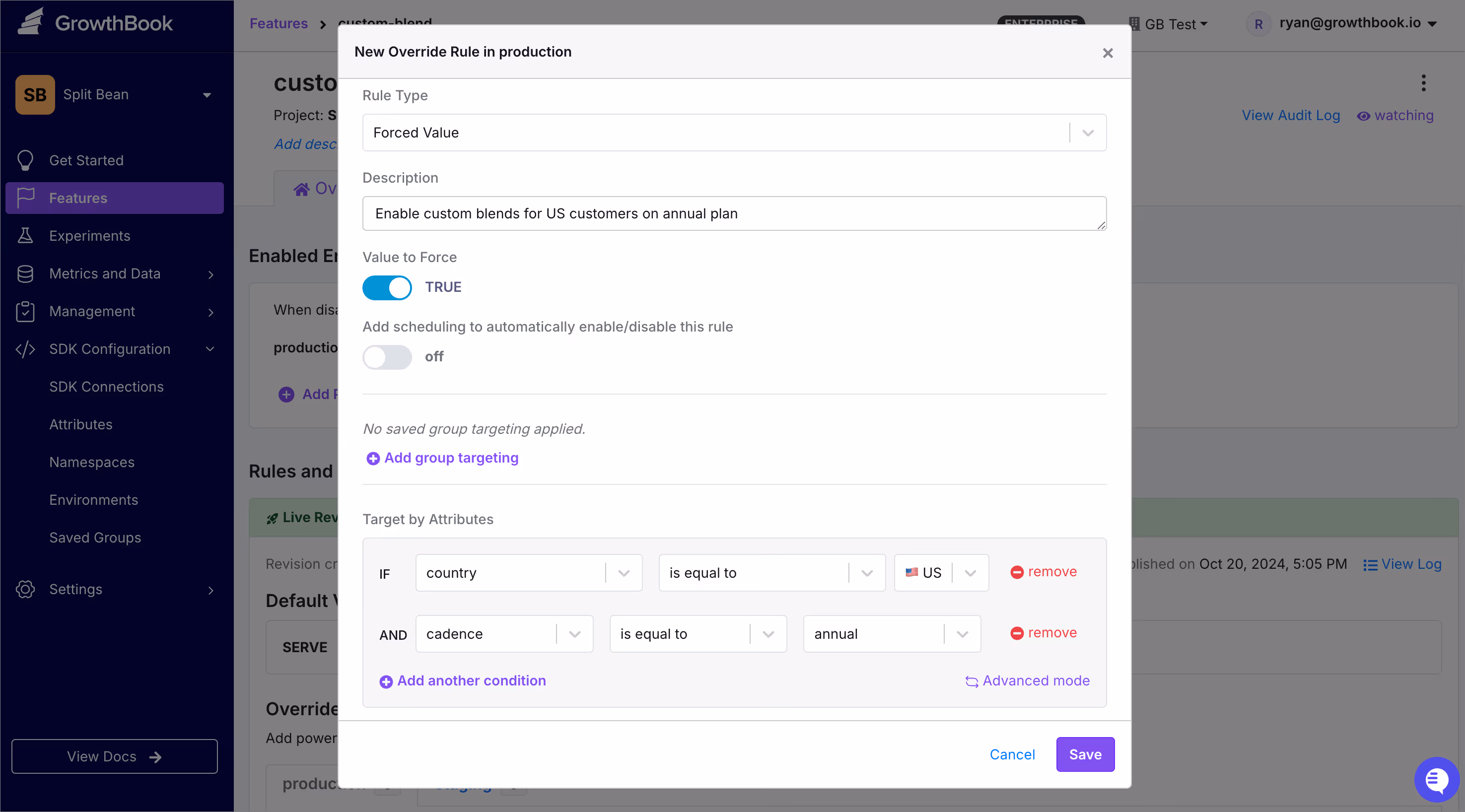Enable scheduling for this rule

click(x=387, y=357)
